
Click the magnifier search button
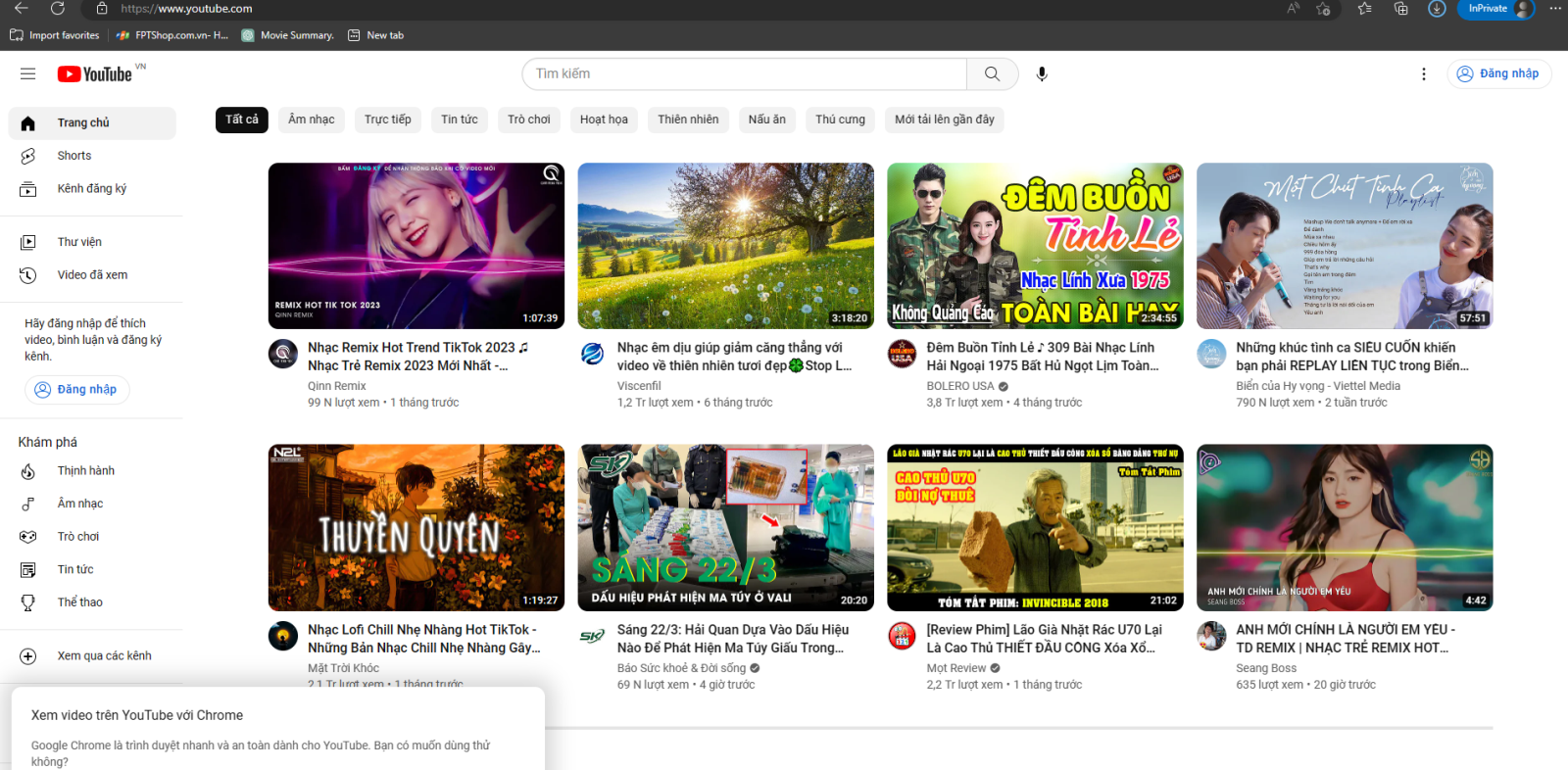point(992,73)
